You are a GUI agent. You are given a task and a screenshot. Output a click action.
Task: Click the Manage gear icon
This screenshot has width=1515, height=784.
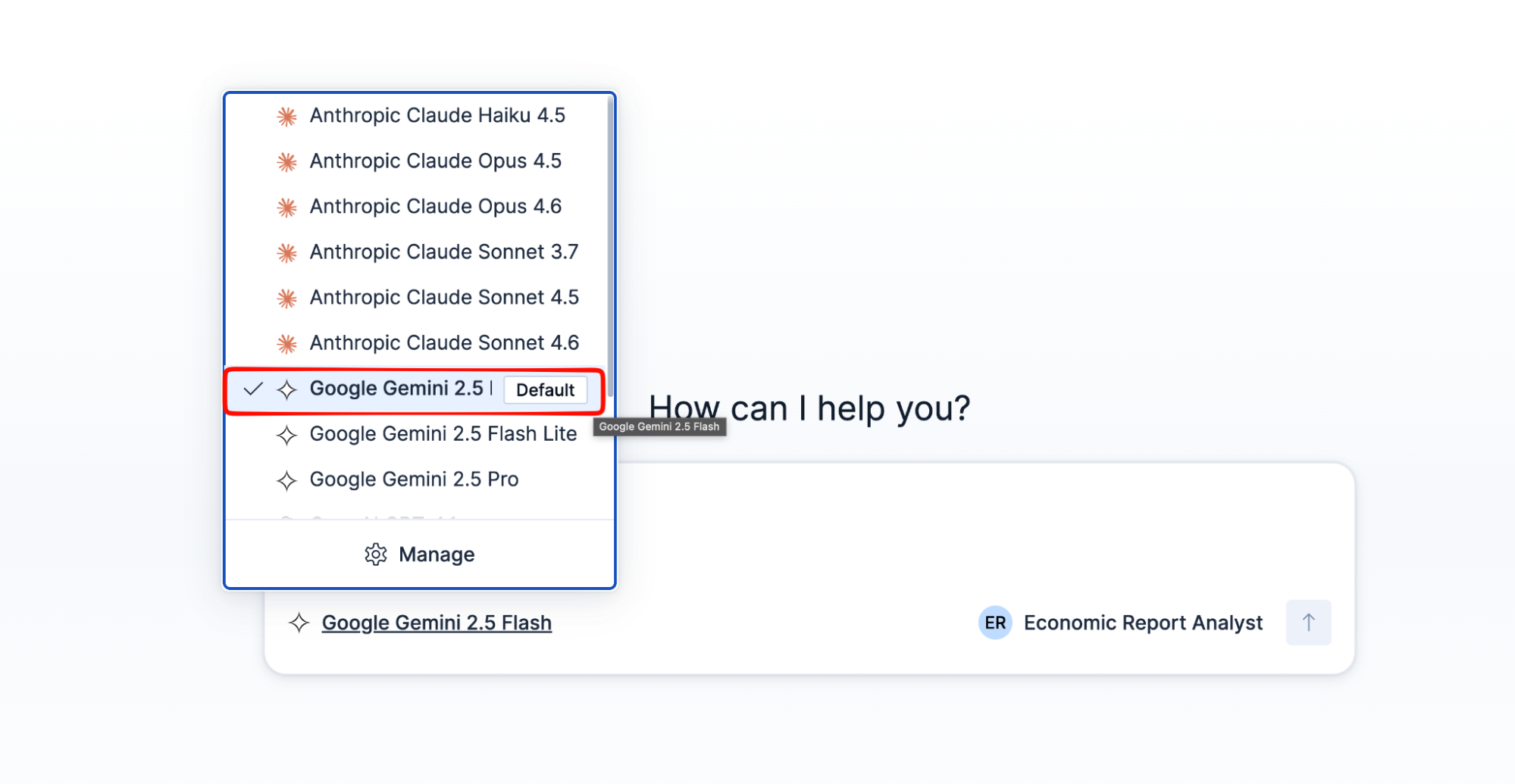(x=376, y=554)
